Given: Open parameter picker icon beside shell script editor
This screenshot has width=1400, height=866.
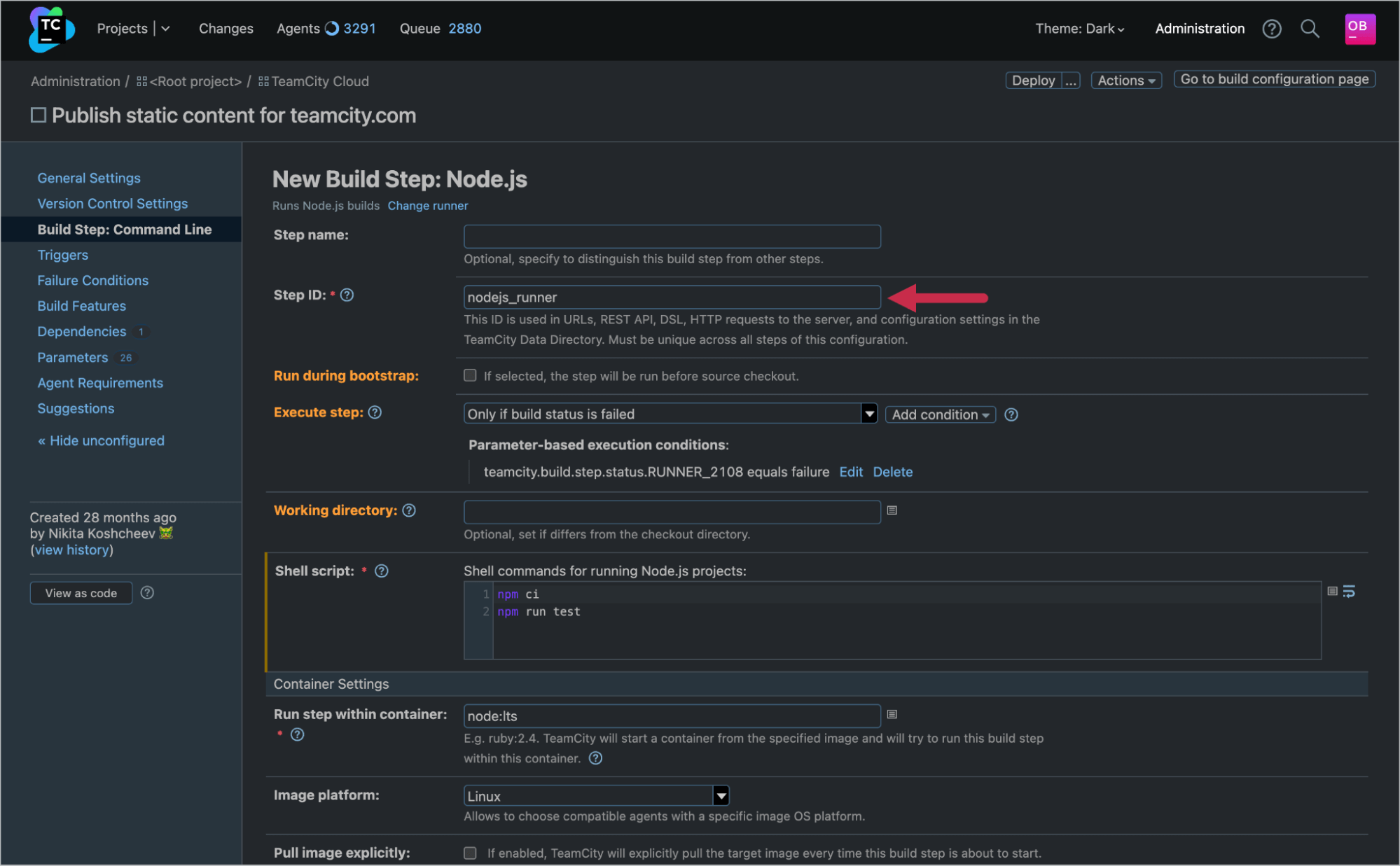Looking at the screenshot, I should [1332, 592].
